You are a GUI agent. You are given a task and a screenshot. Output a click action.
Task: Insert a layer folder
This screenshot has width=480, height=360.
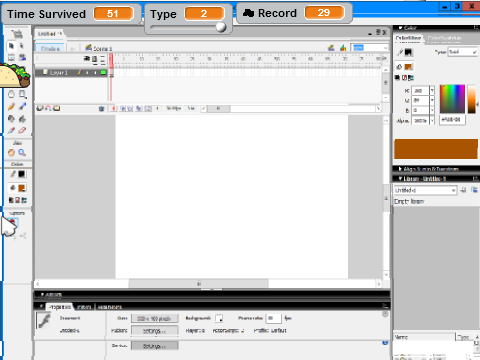coord(57,108)
